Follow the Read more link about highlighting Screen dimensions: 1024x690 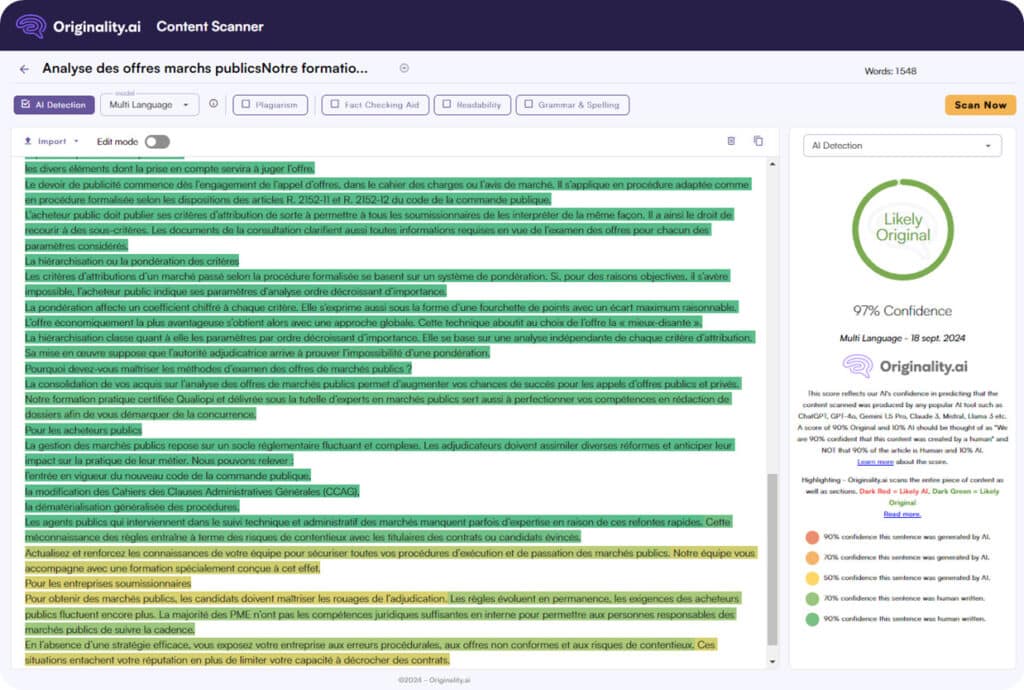902,514
